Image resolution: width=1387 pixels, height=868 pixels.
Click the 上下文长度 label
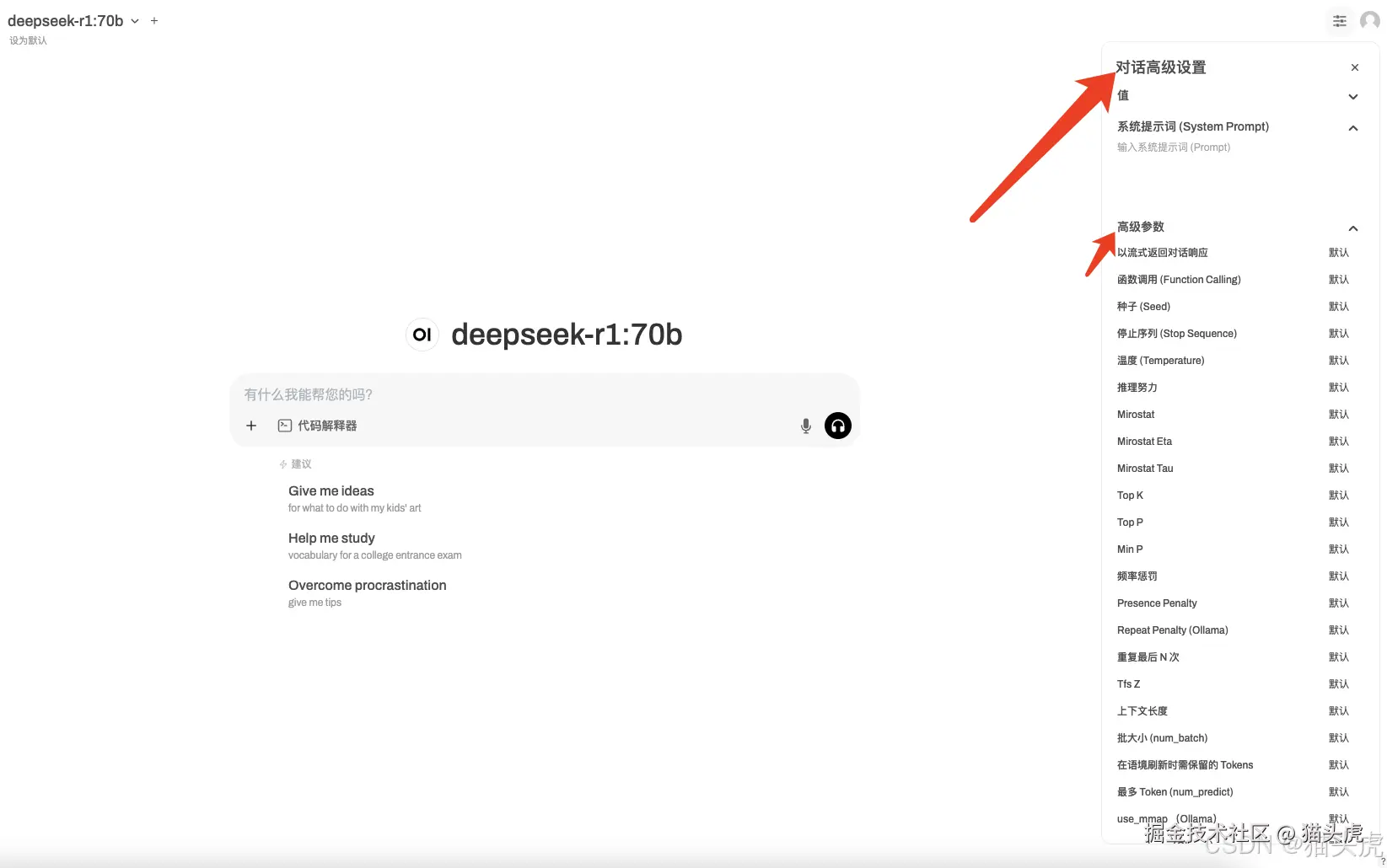pyautogui.click(x=1142, y=711)
